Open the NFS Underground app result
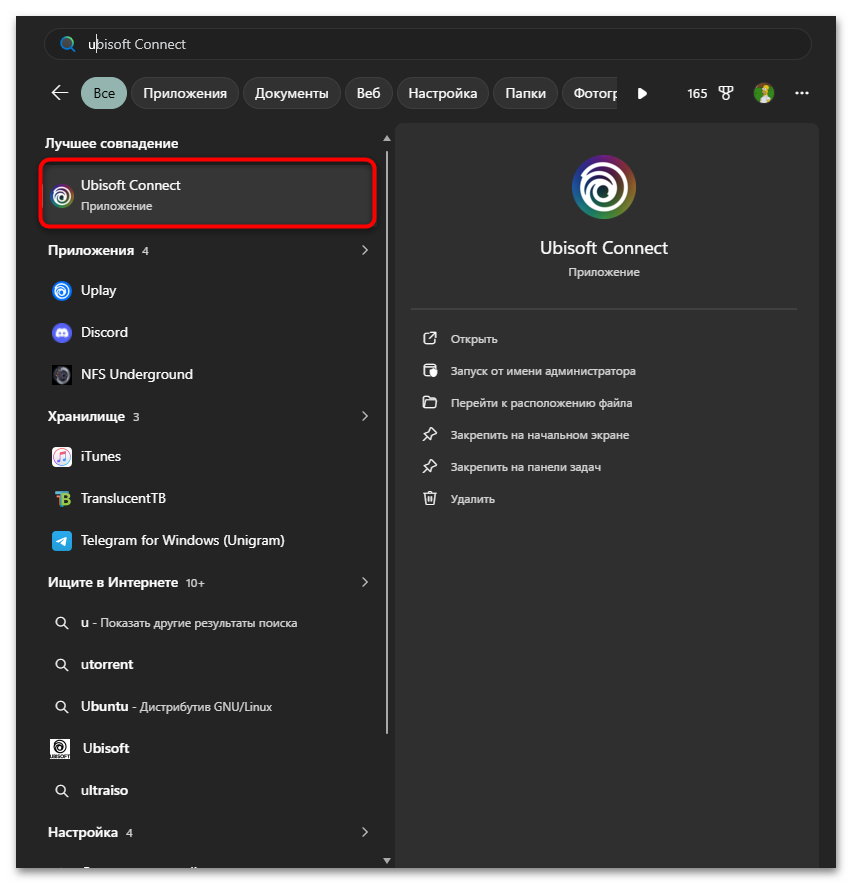This screenshot has width=852, height=884. point(208,374)
